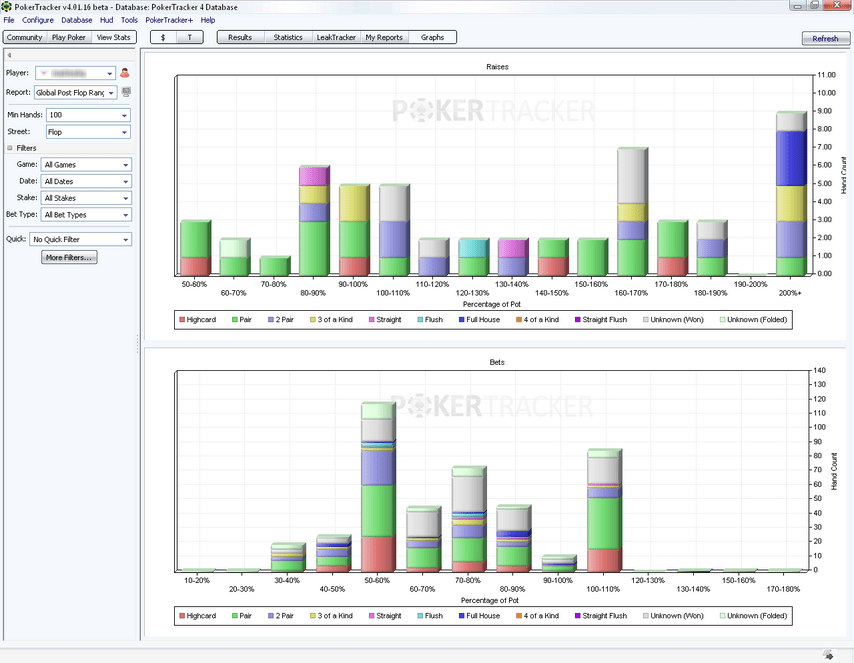
Task: Open the Database menu
Action: pyautogui.click(x=76, y=20)
